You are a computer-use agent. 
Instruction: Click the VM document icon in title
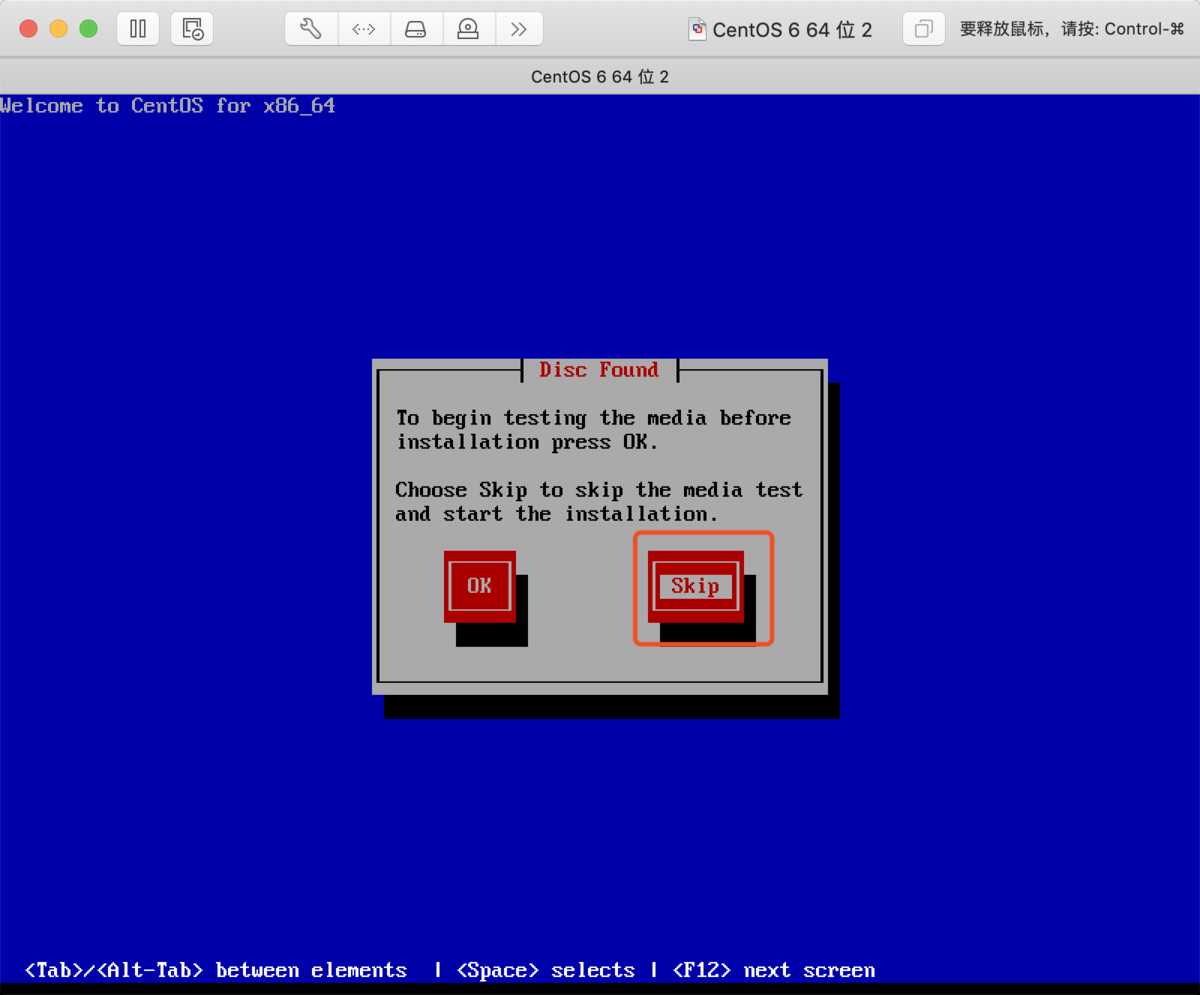698,30
